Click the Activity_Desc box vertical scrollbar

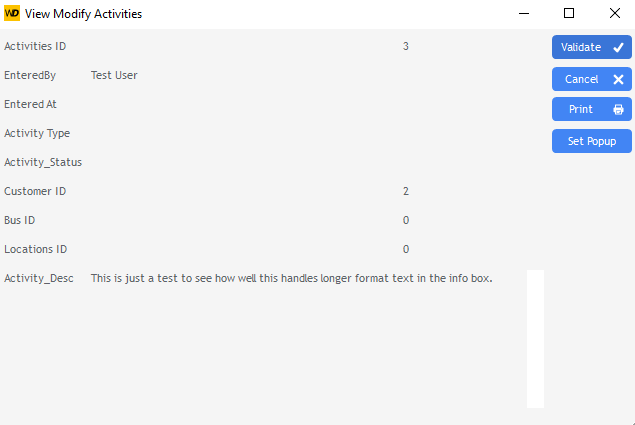[535, 338]
